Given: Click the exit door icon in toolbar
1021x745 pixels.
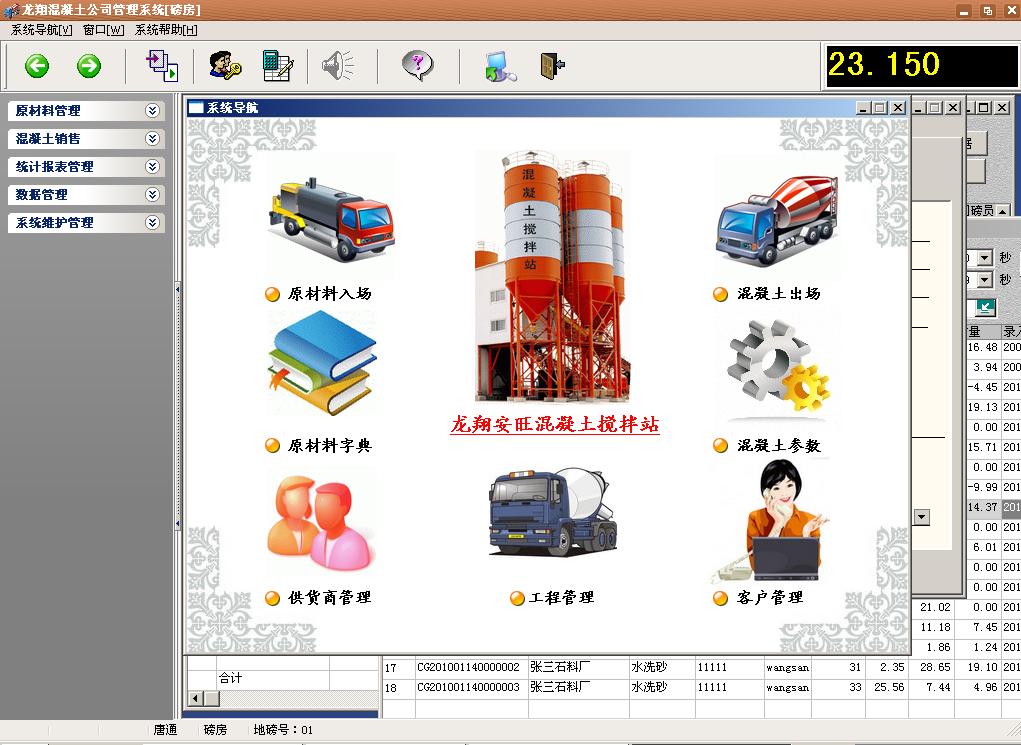Looking at the screenshot, I should pyautogui.click(x=552, y=66).
